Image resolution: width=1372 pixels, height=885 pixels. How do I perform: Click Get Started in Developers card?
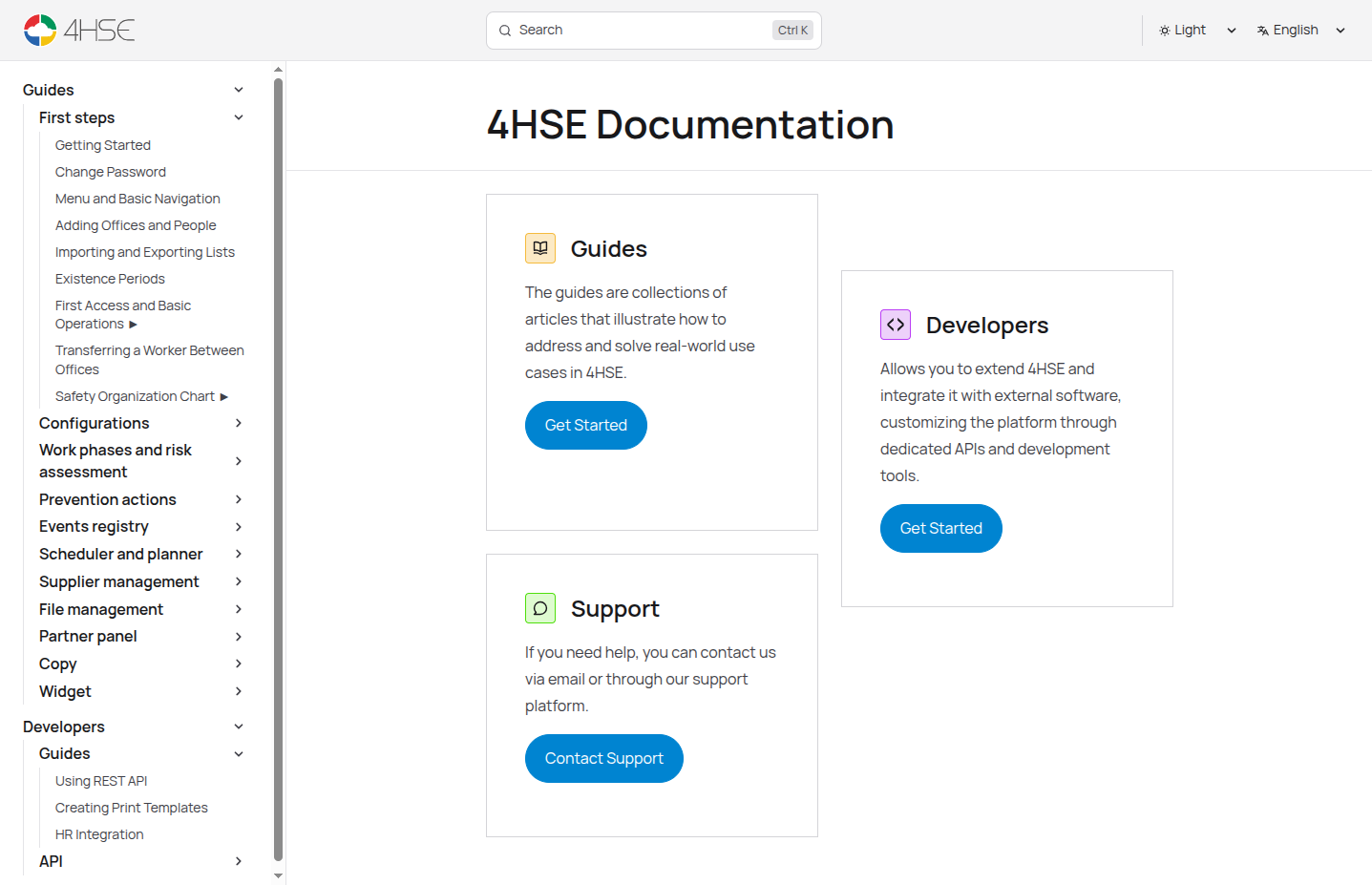[941, 528]
